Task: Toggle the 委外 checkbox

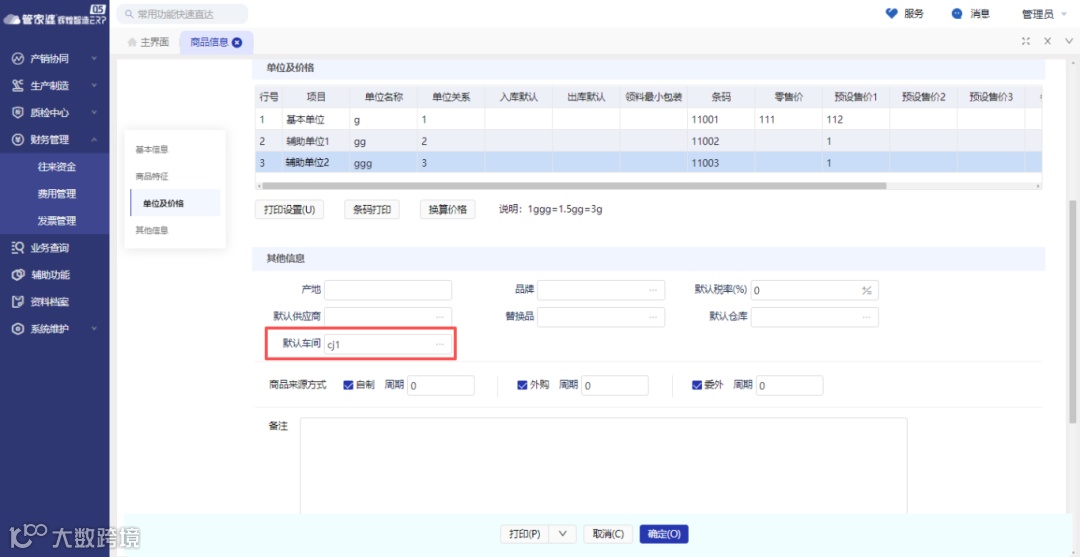Action: click(x=696, y=386)
